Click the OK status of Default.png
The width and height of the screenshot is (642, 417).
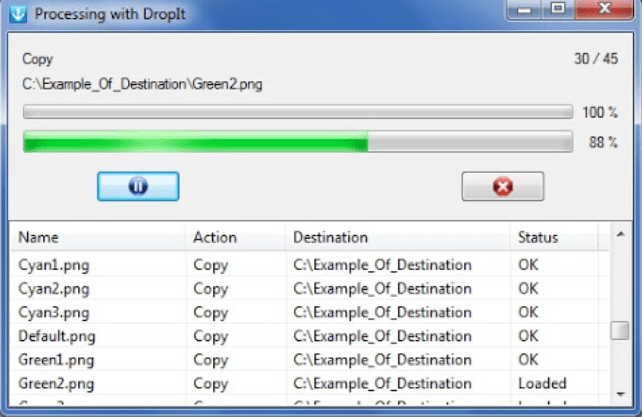tap(528, 336)
